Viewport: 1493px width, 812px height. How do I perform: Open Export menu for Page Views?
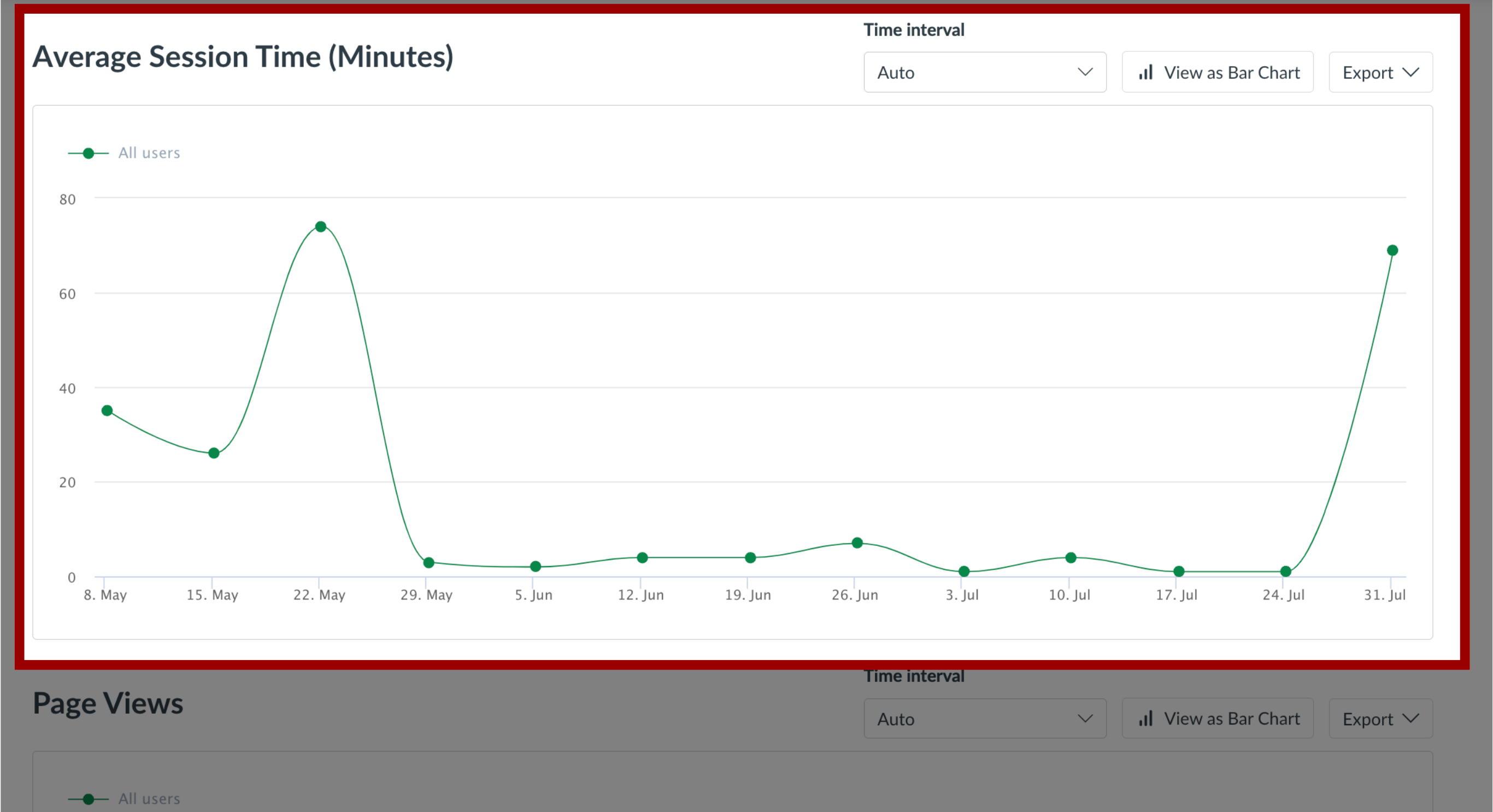coord(1380,719)
